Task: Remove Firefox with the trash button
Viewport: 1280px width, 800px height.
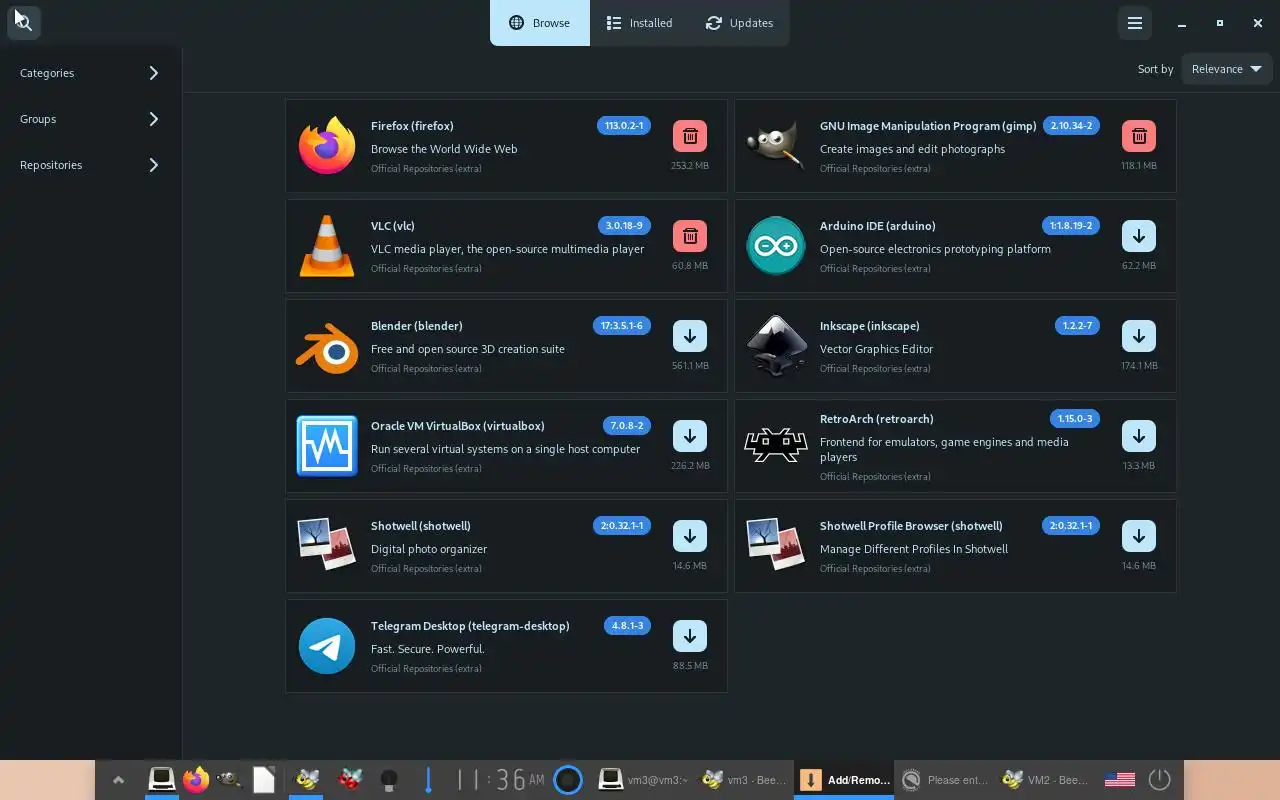Action: click(689, 136)
